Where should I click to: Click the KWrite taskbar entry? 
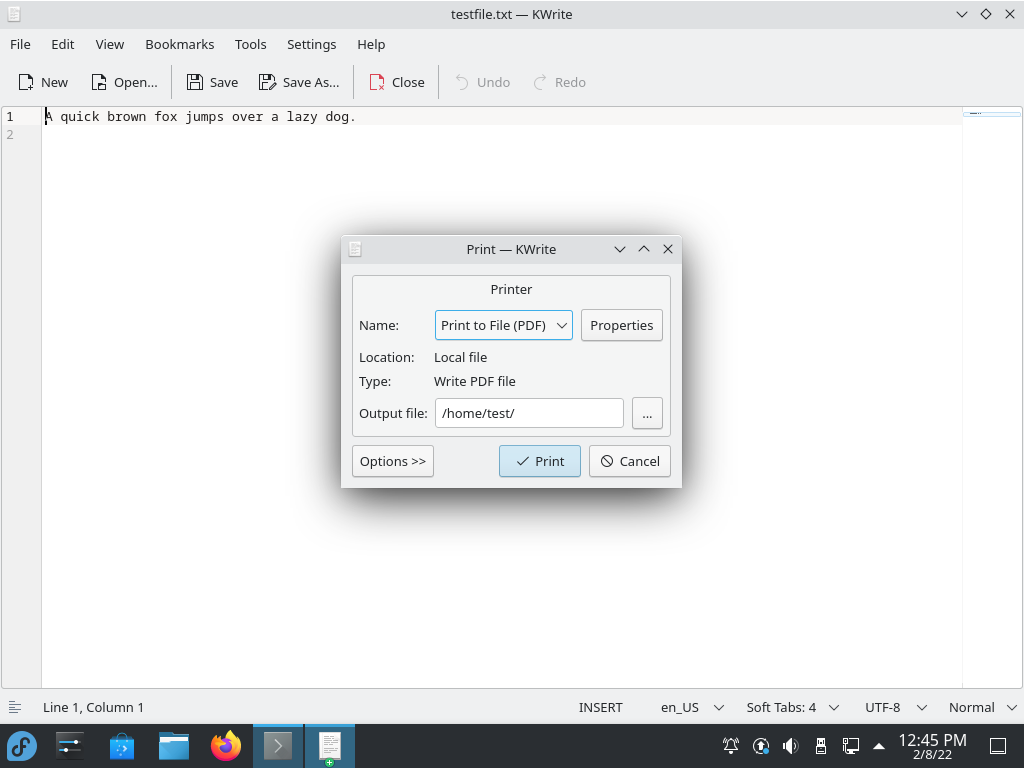(x=330, y=746)
